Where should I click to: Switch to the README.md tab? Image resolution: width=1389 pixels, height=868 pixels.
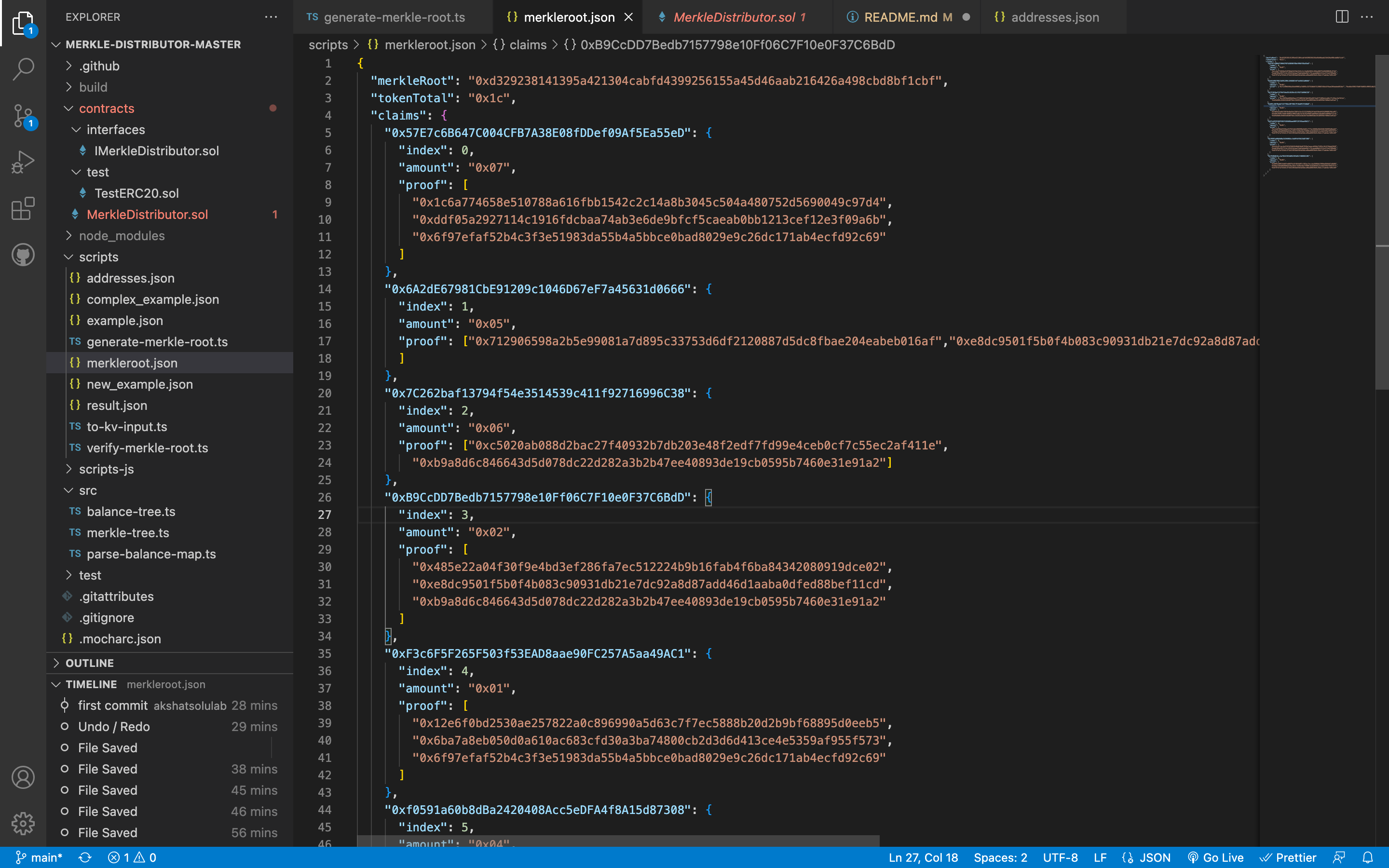900,17
